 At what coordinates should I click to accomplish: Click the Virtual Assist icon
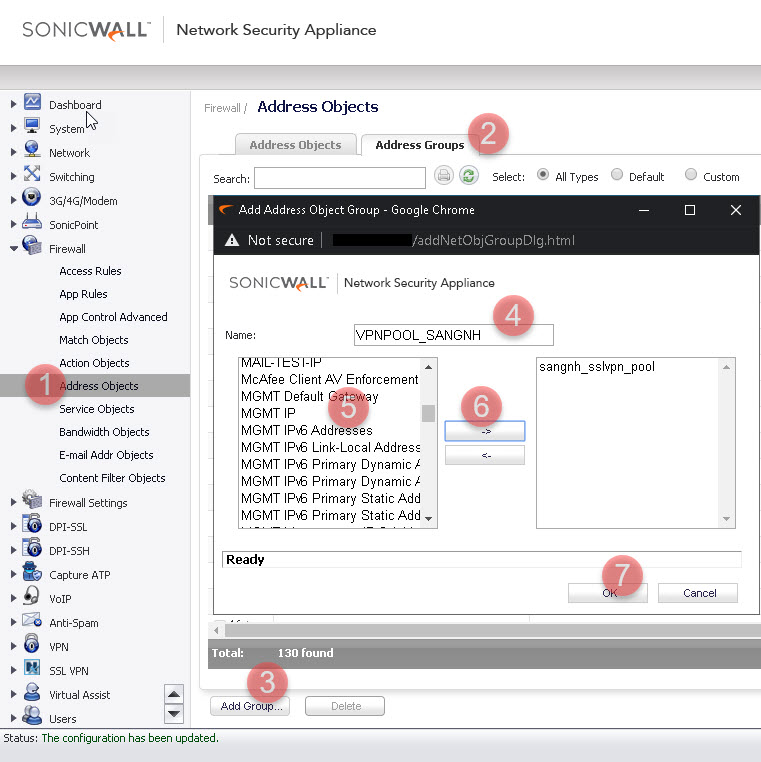click(32, 692)
